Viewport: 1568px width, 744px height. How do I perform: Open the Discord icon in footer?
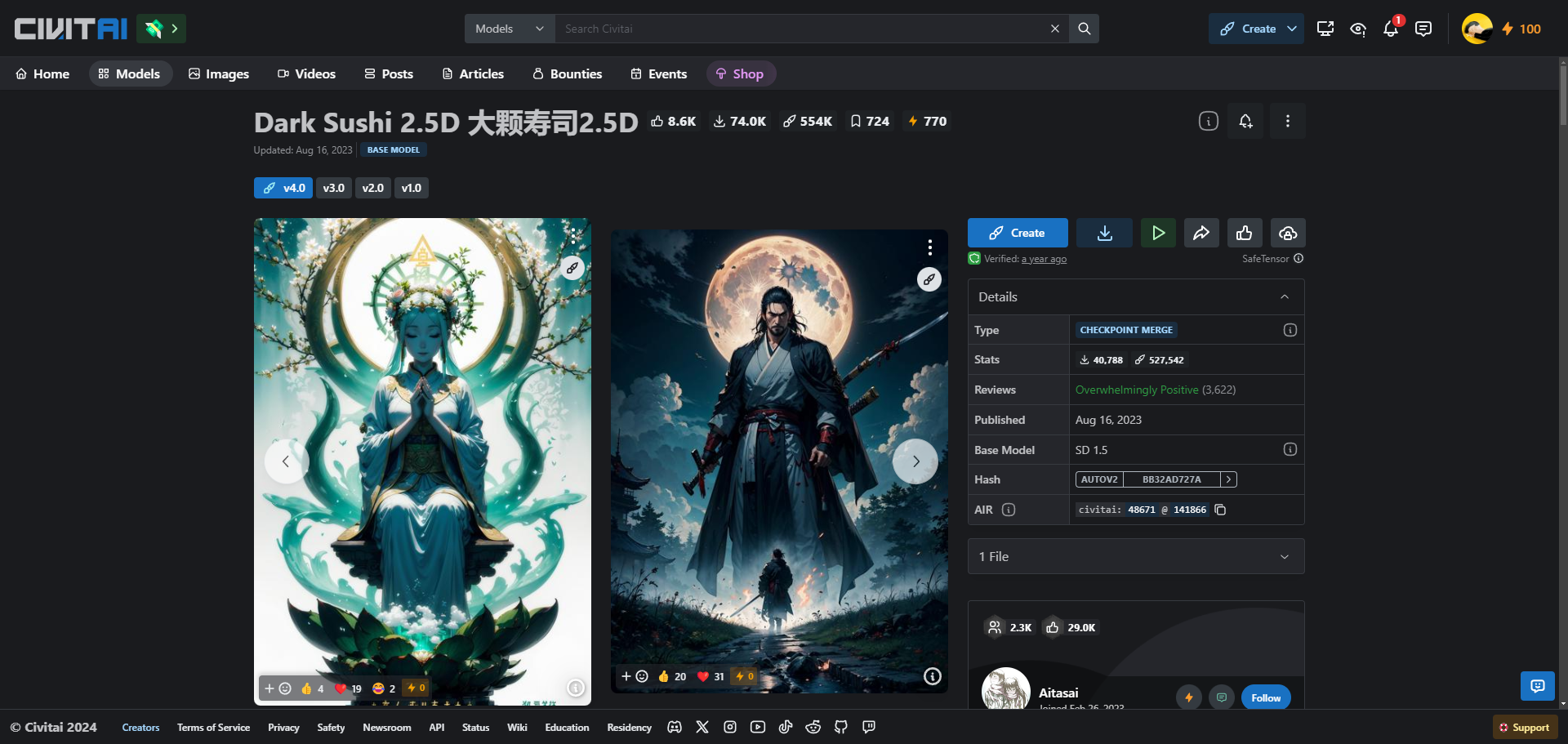click(675, 727)
